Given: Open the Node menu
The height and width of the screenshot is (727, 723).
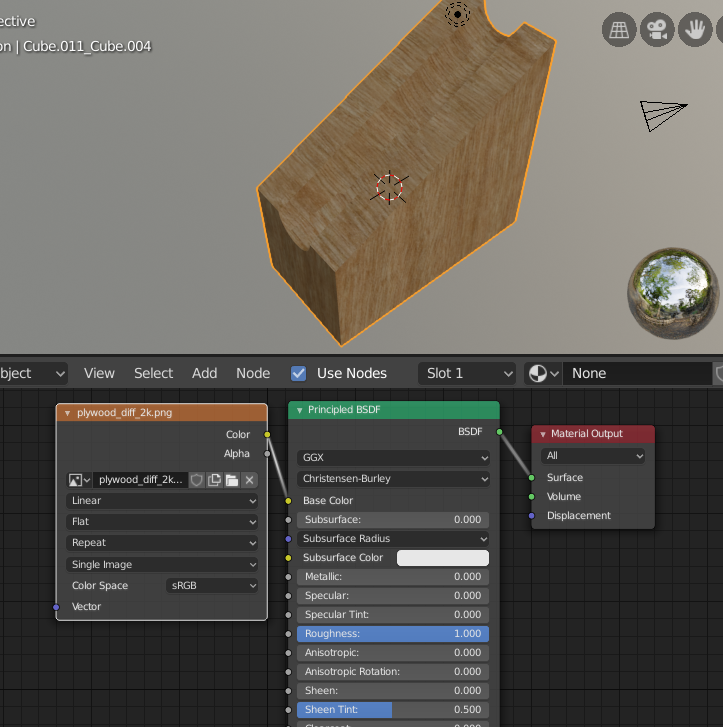Looking at the screenshot, I should pyautogui.click(x=253, y=373).
